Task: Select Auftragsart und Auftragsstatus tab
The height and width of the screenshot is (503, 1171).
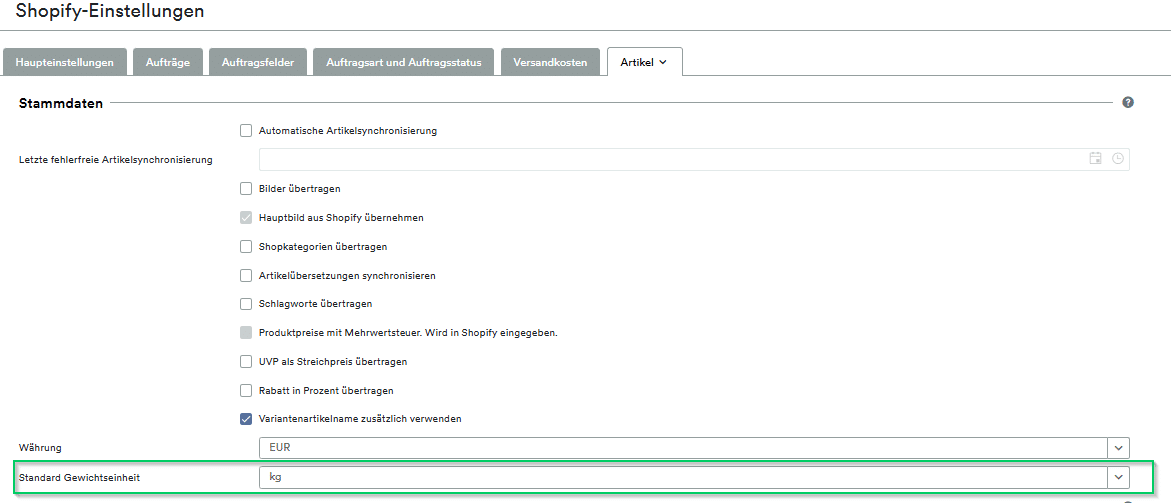Action: [x=403, y=63]
